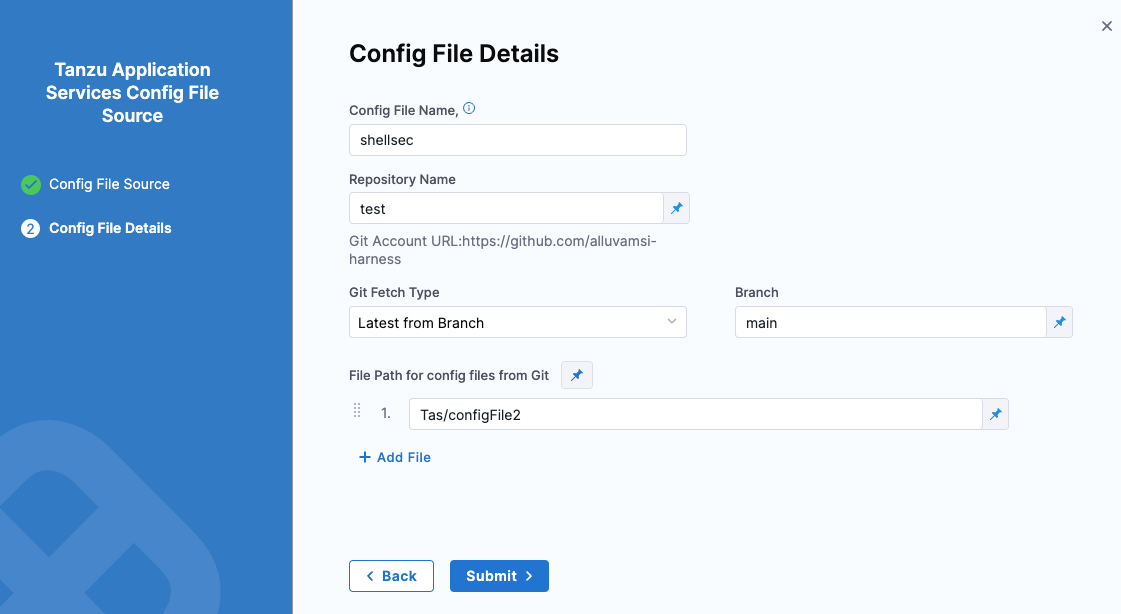Click the Repository Name input field
Image resolution: width=1121 pixels, height=614 pixels.
pos(506,208)
